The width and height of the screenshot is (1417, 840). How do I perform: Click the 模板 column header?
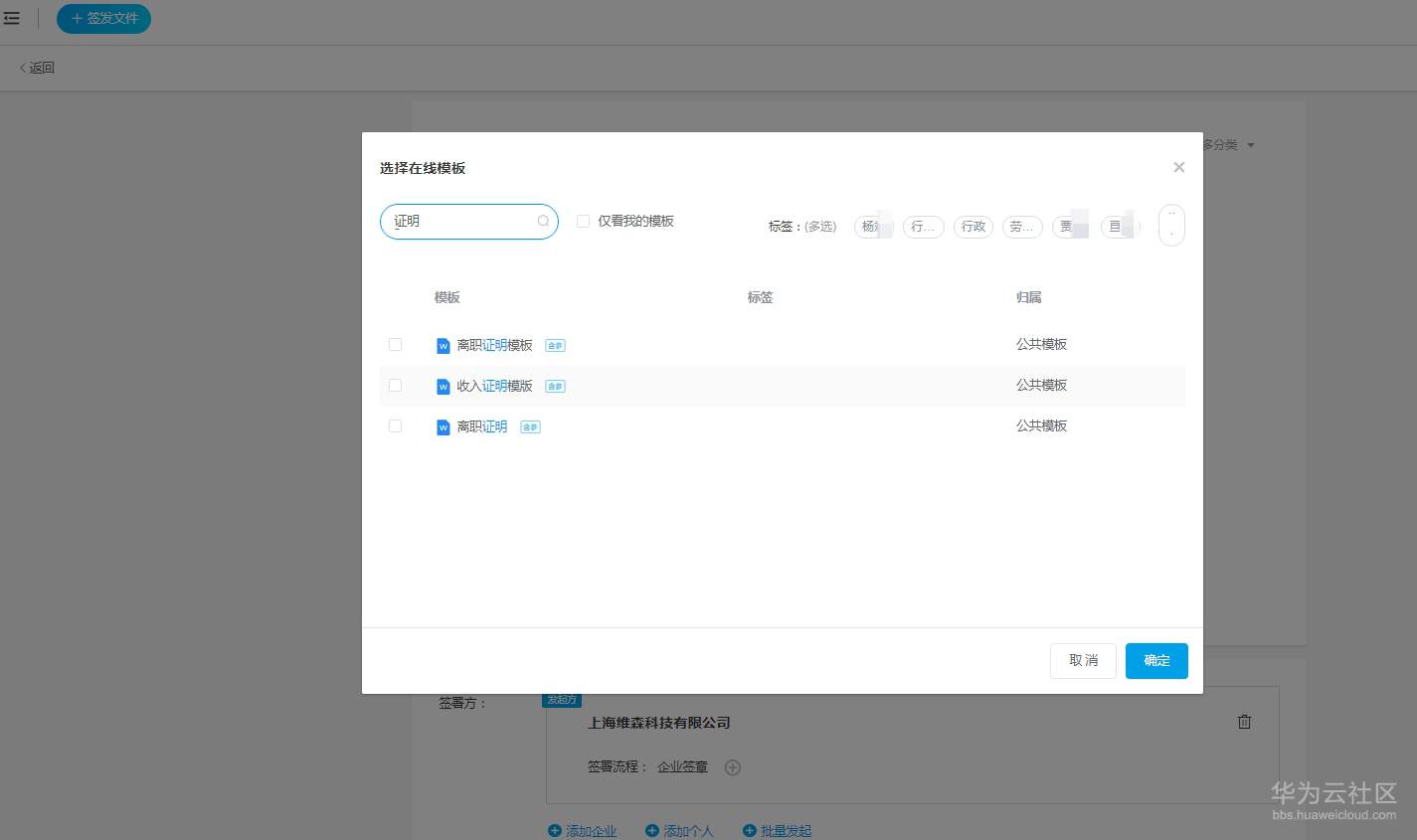(x=447, y=297)
